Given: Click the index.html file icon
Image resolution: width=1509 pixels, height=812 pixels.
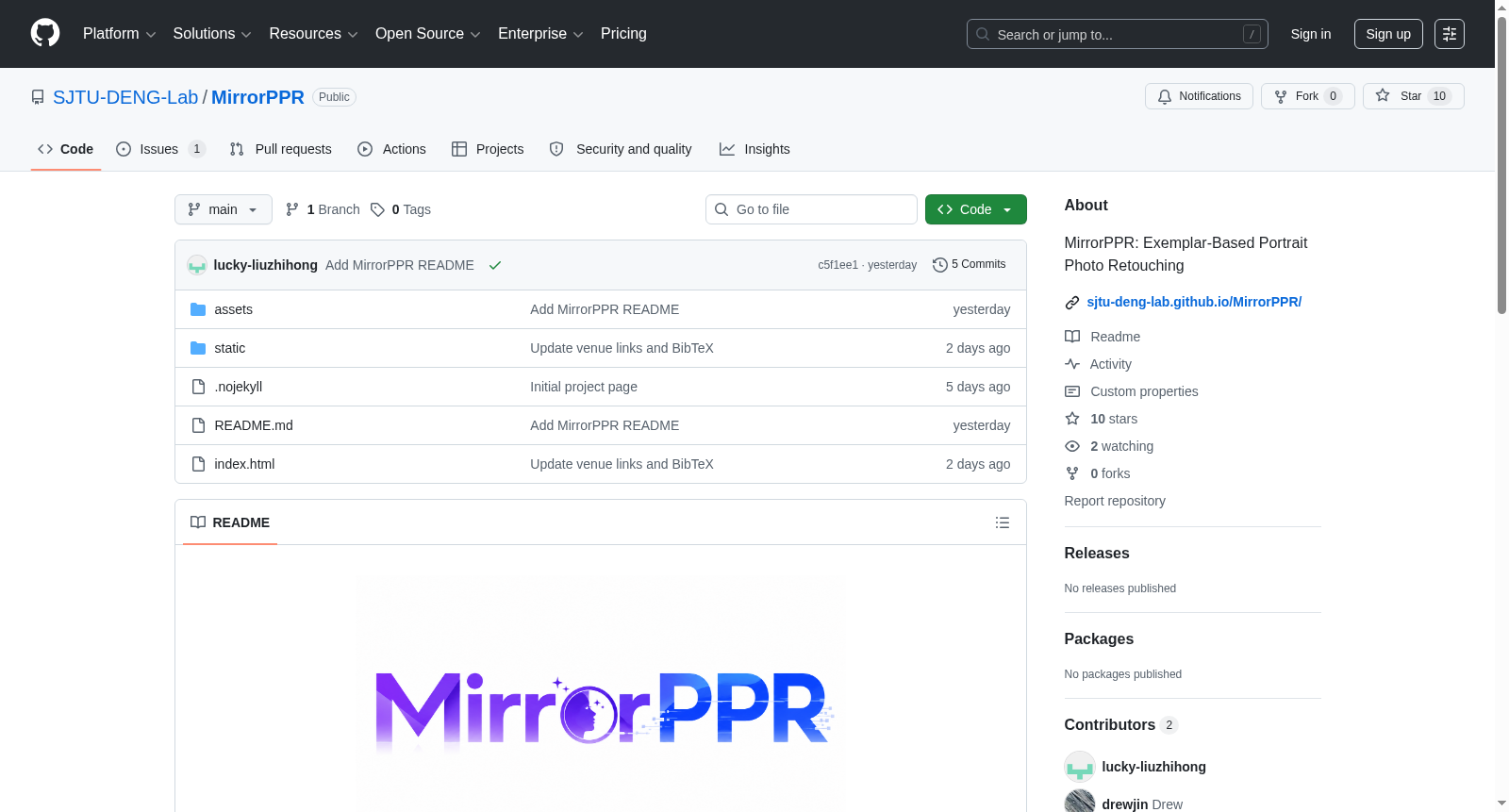Looking at the screenshot, I should [198, 464].
